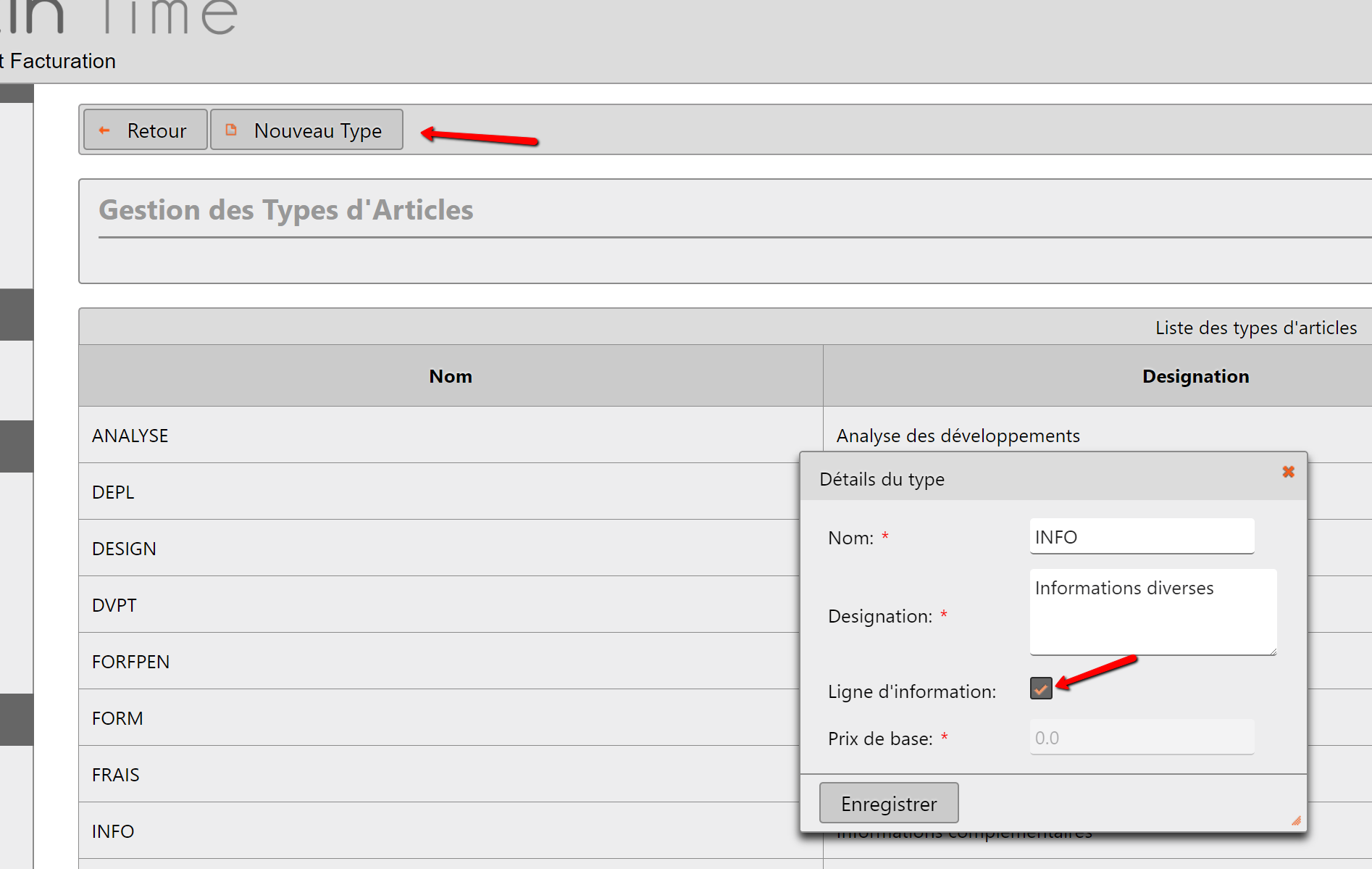Sort by the Nom column header
Image resolution: width=1372 pixels, height=869 pixels.
tap(450, 376)
